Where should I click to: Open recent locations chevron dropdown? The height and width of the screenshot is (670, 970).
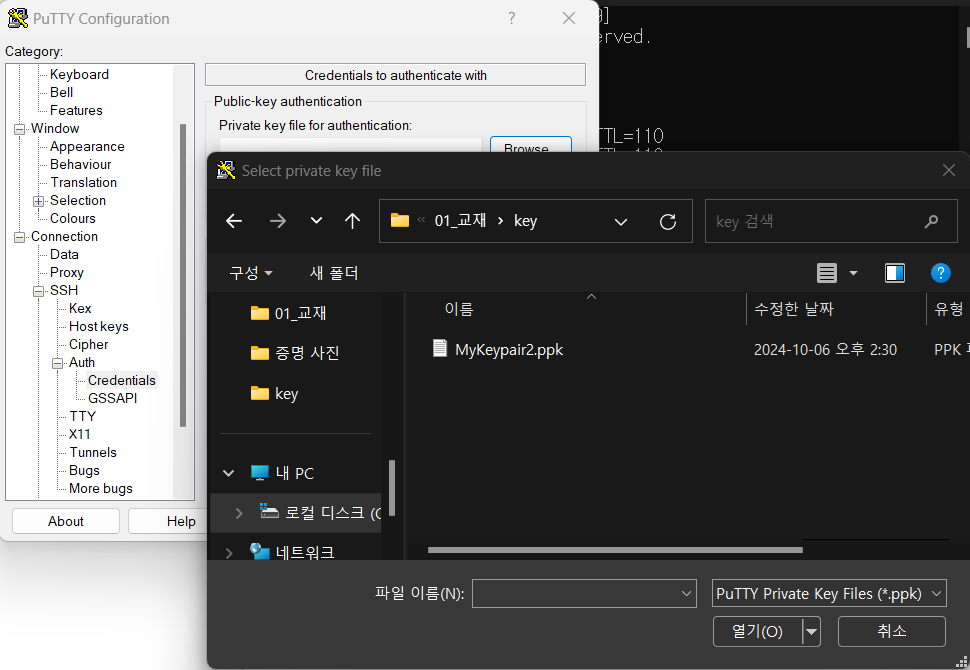pyautogui.click(x=316, y=221)
